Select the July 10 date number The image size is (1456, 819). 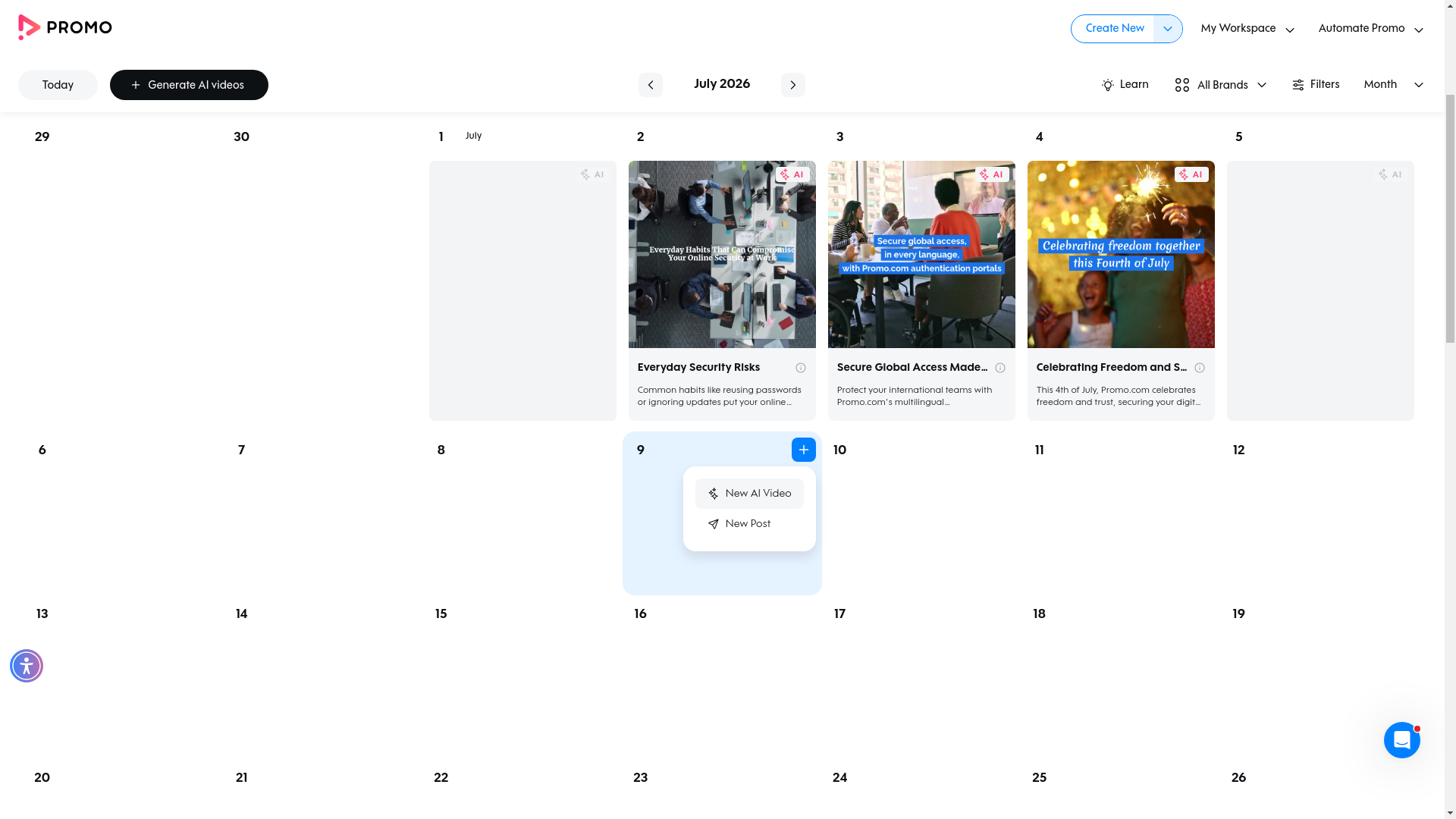click(x=839, y=450)
